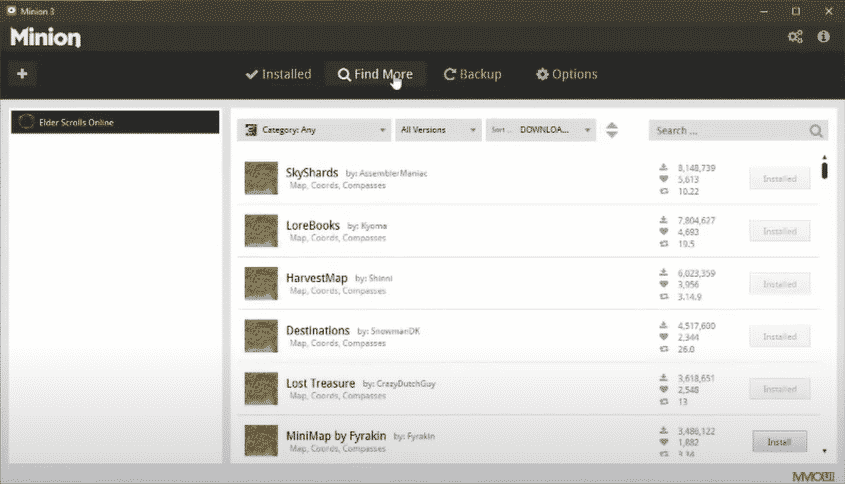
Task: Click the addon list scrollbar thumb
Action: coord(824,170)
